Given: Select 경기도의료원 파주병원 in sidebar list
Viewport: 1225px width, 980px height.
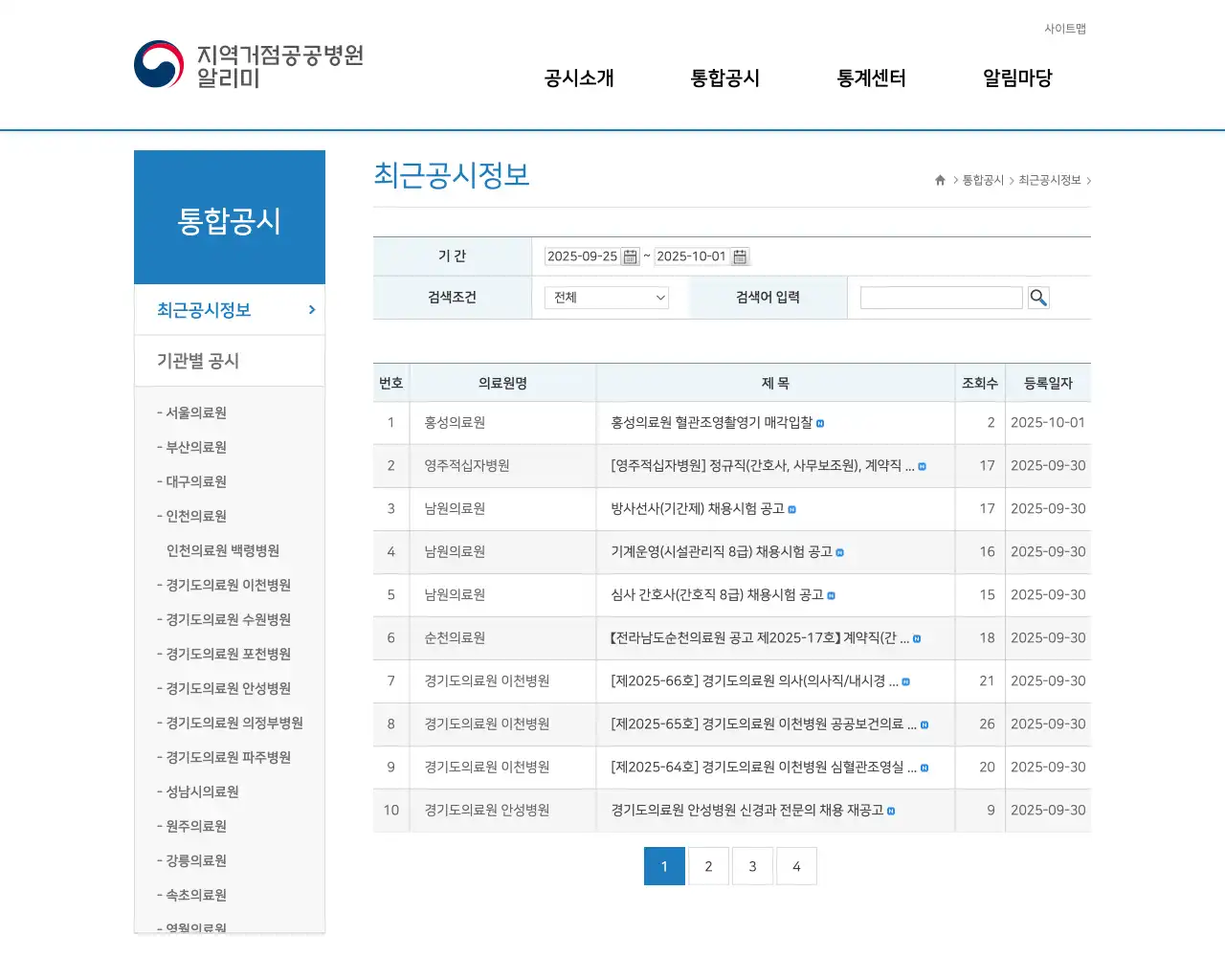Looking at the screenshot, I should click(228, 757).
